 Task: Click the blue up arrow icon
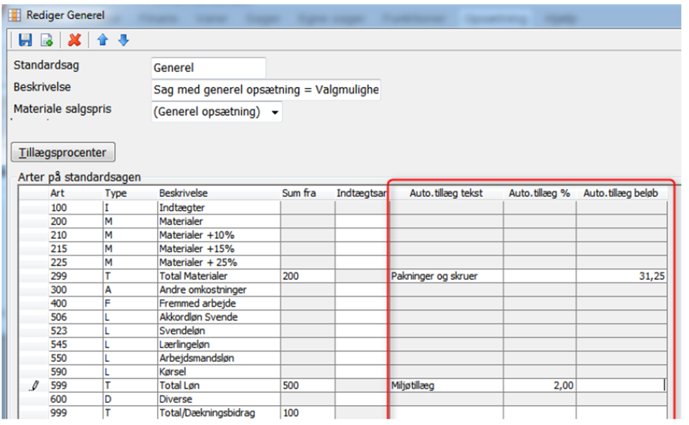tap(102, 40)
